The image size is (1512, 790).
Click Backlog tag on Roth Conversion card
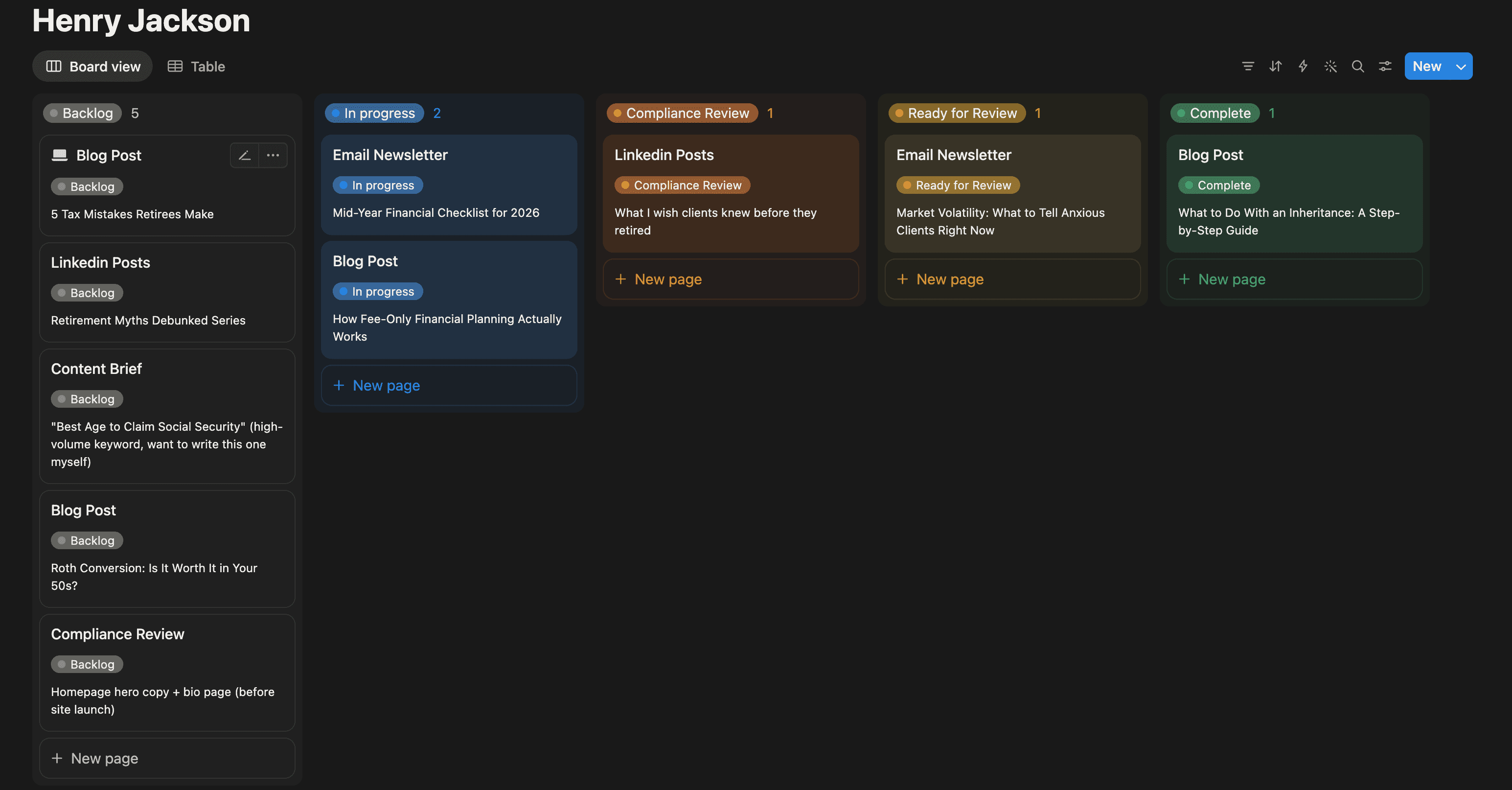tap(87, 540)
